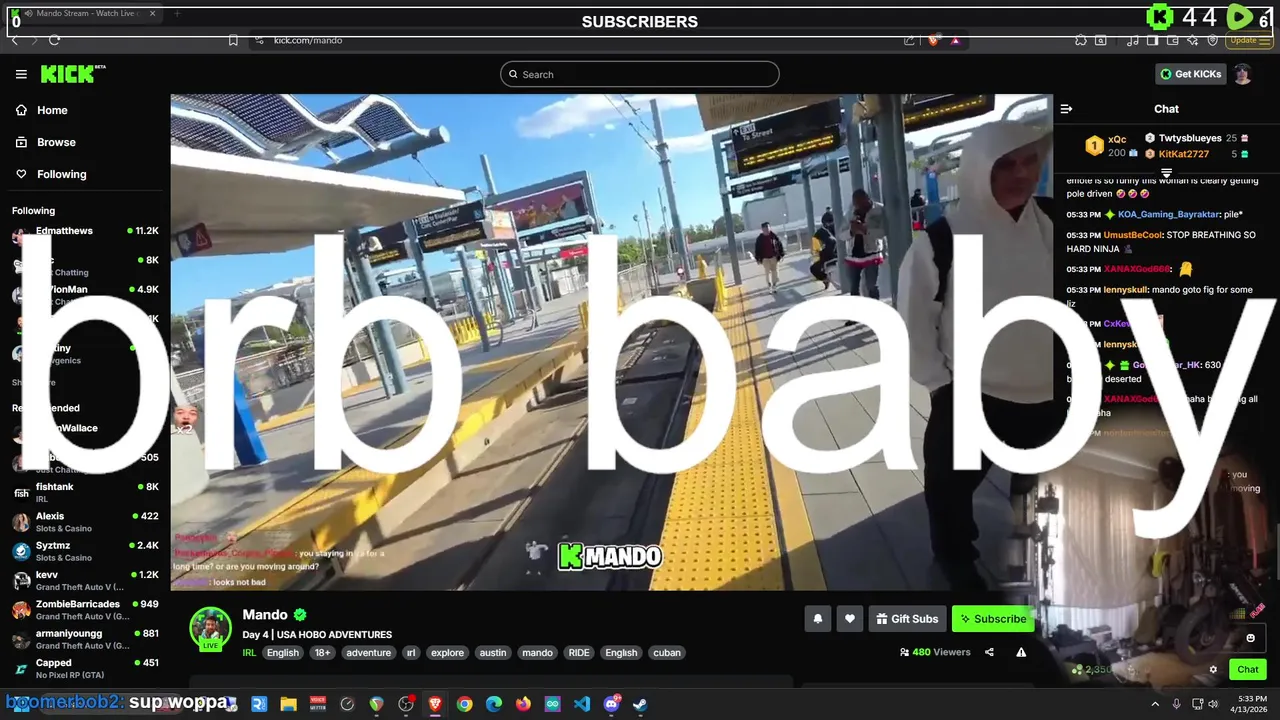Open Capped No Pixel RP channel
This screenshot has height=720, width=1280.
tap(85, 668)
